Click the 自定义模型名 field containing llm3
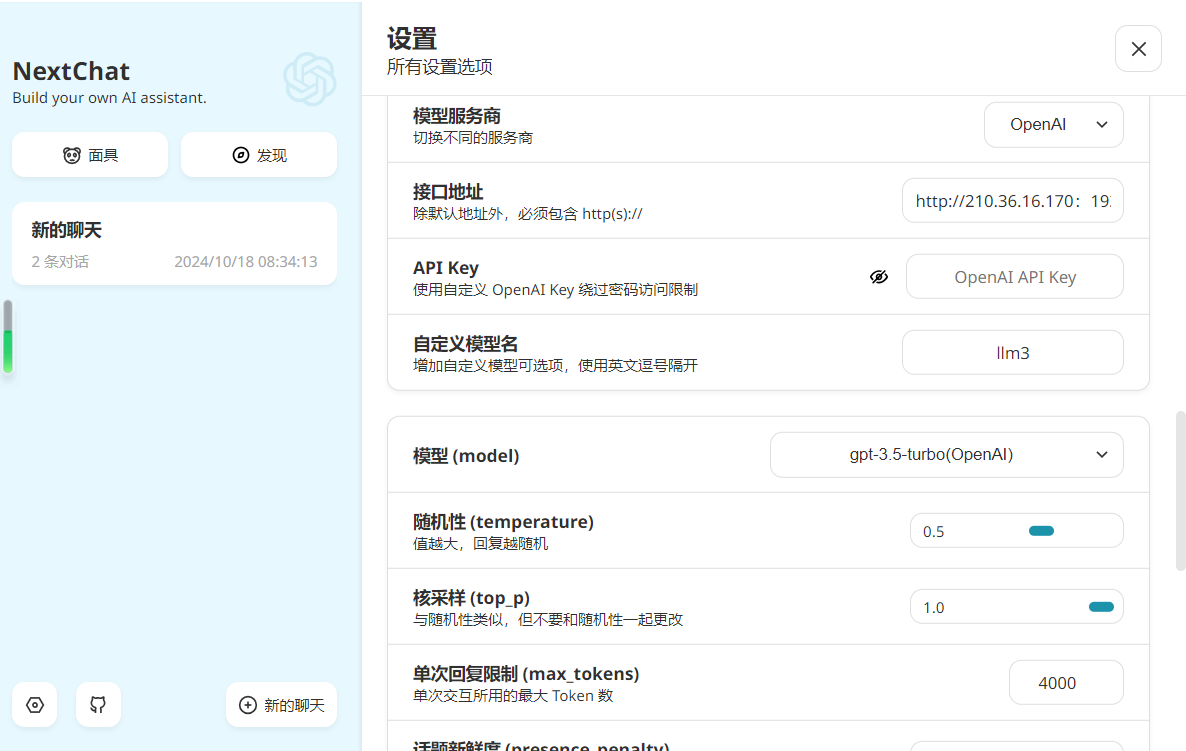1186x751 pixels. 1012,353
